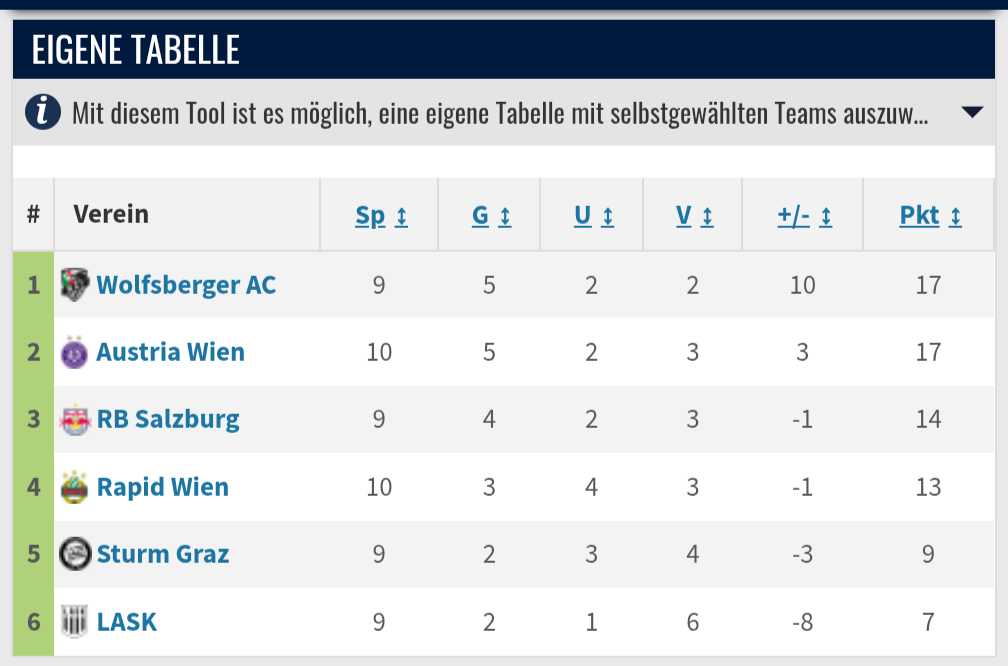Screen dimensions: 1008x666
Task: Expand the tool description dropdown arrow
Action: pyautogui.click(x=971, y=112)
